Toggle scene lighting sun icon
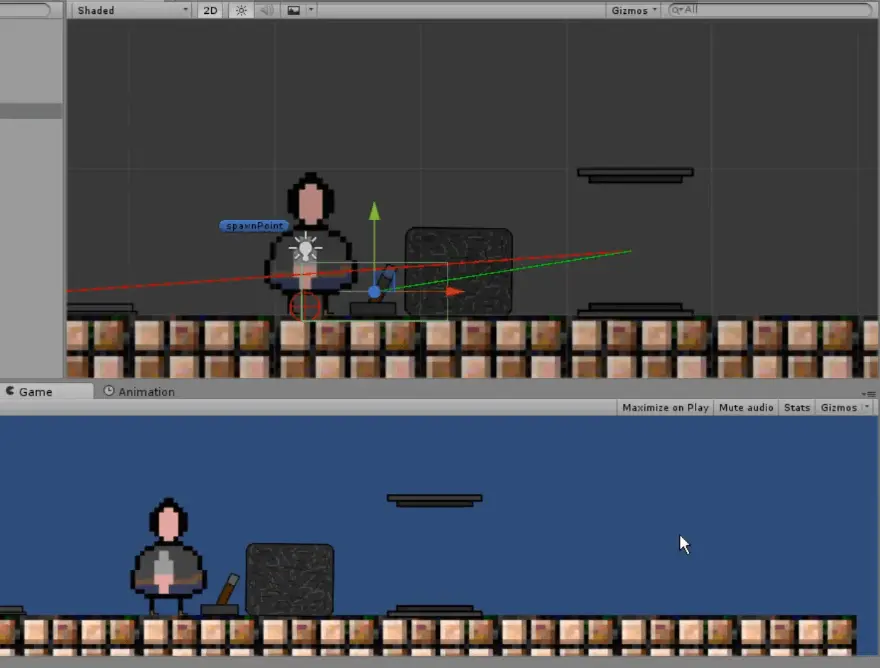 tap(240, 10)
